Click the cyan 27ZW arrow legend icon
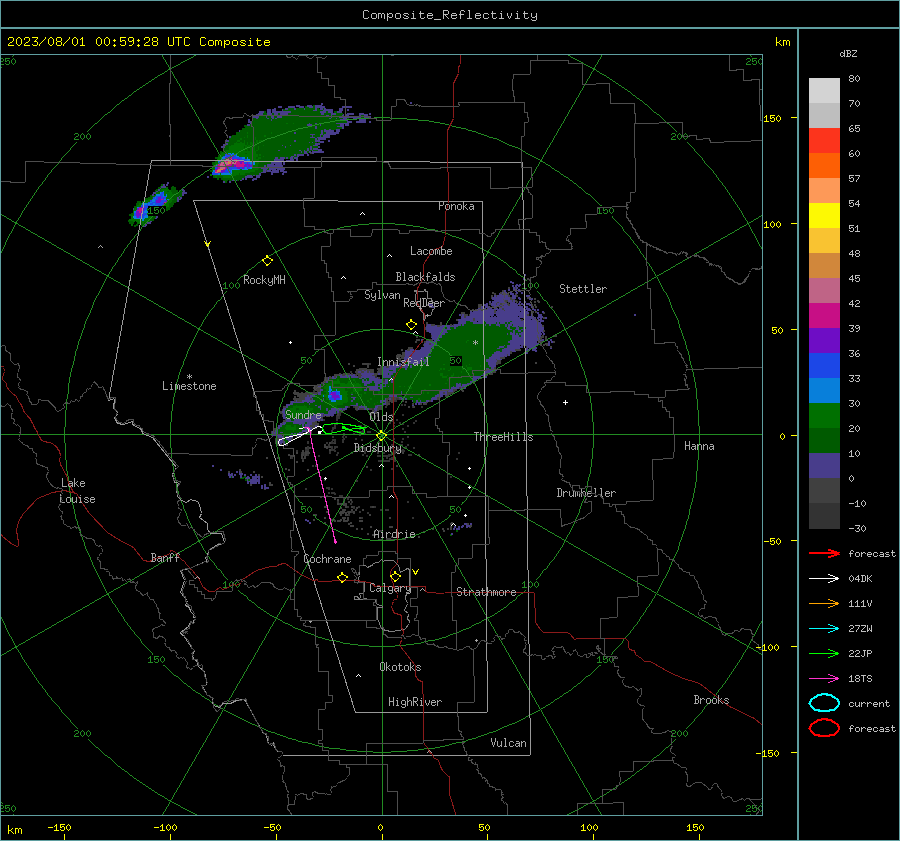 point(824,629)
